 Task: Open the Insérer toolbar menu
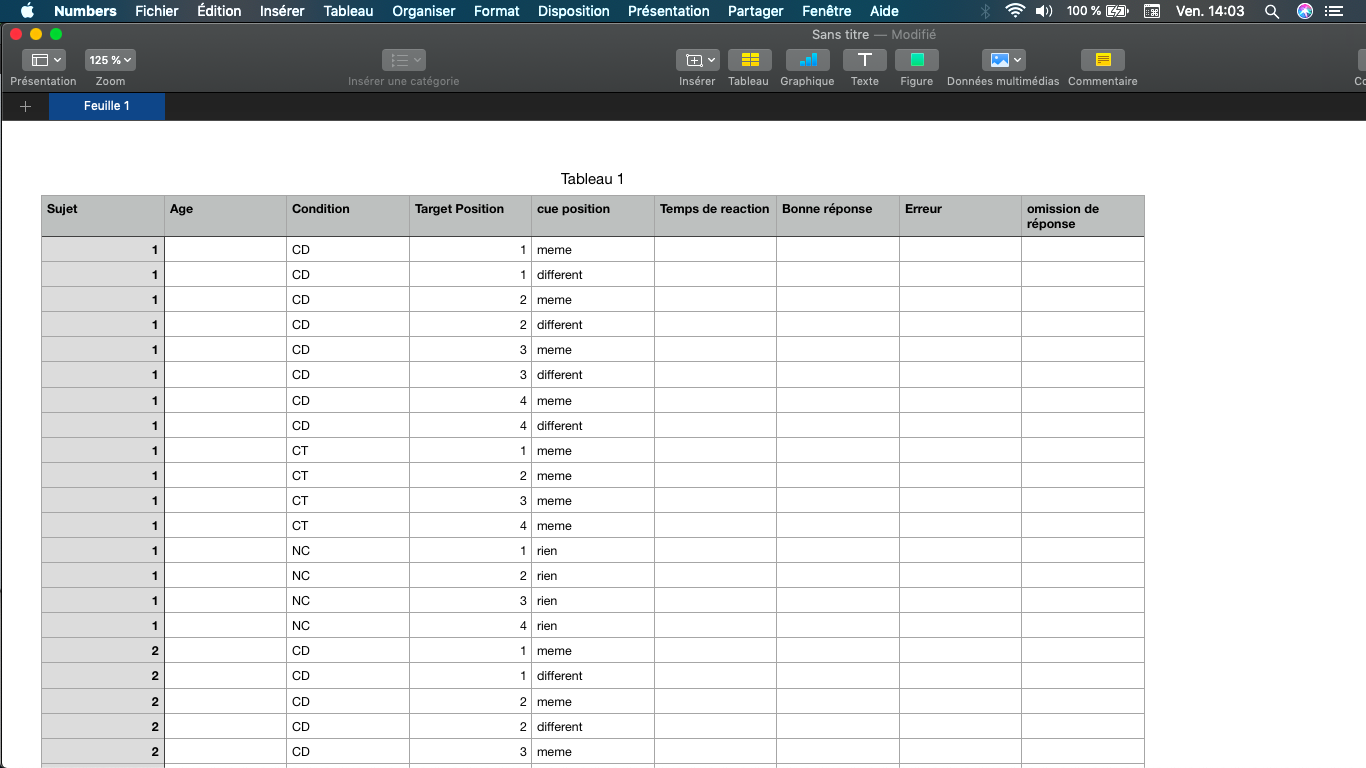click(697, 60)
